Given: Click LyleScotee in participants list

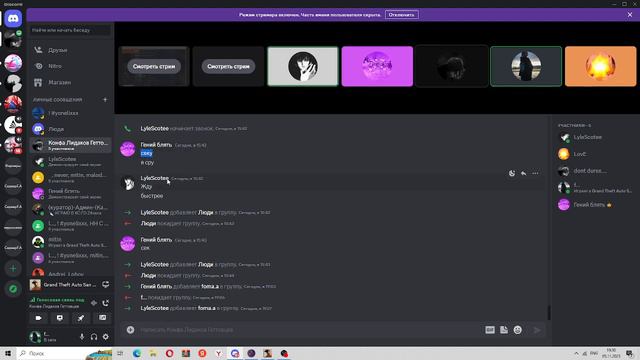Looking at the screenshot, I should pos(595,137).
